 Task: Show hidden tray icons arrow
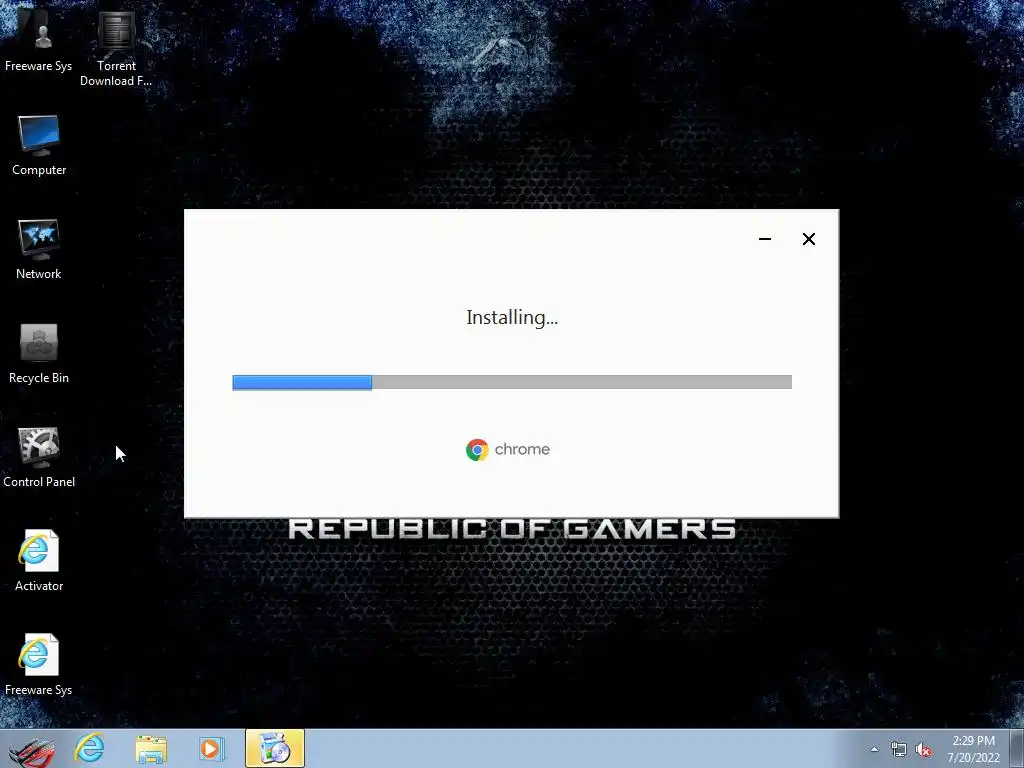coord(874,749)
